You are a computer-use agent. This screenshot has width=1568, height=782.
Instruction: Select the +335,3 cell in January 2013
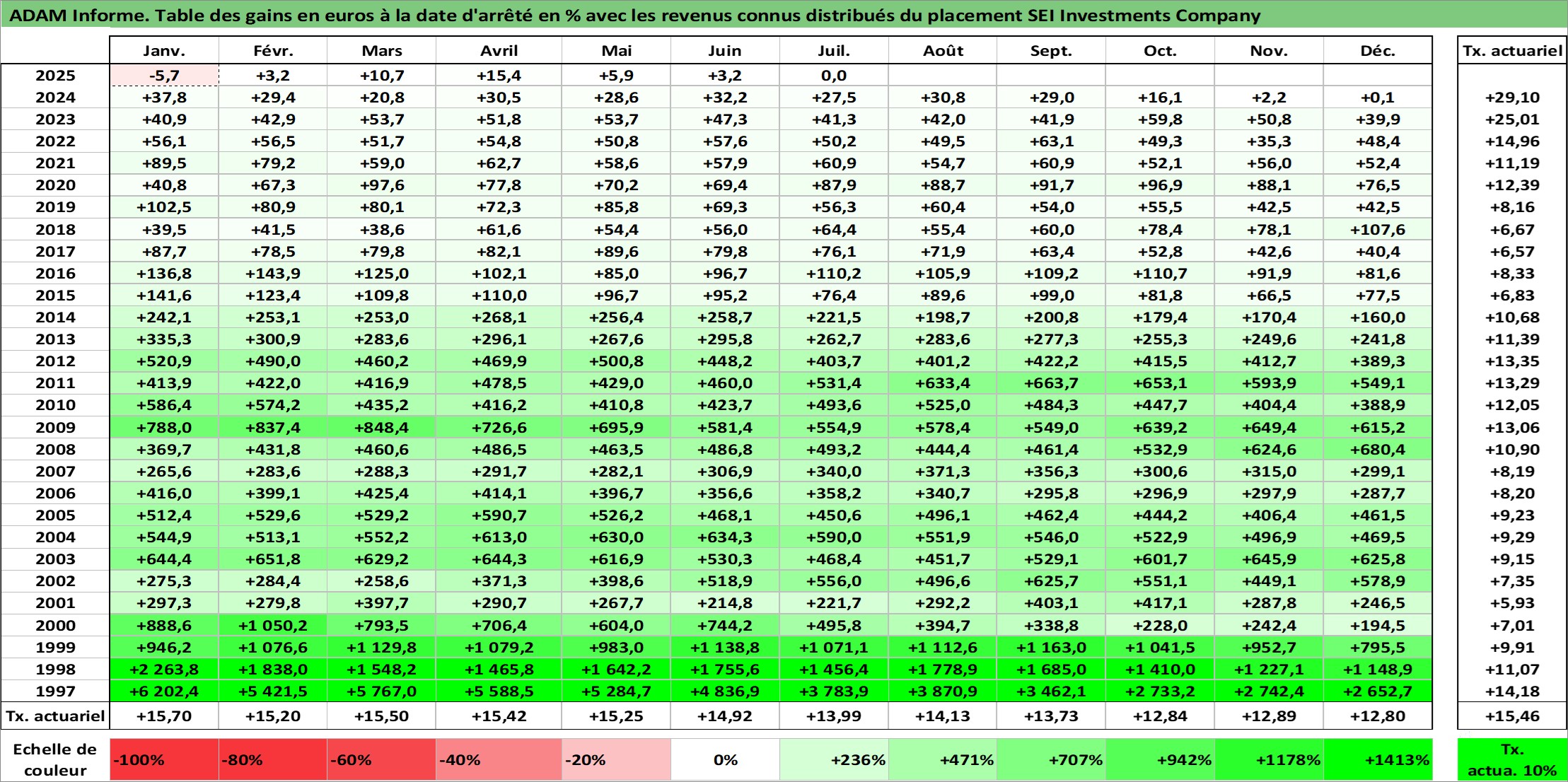pyautogui.click(x=164, y=339)
